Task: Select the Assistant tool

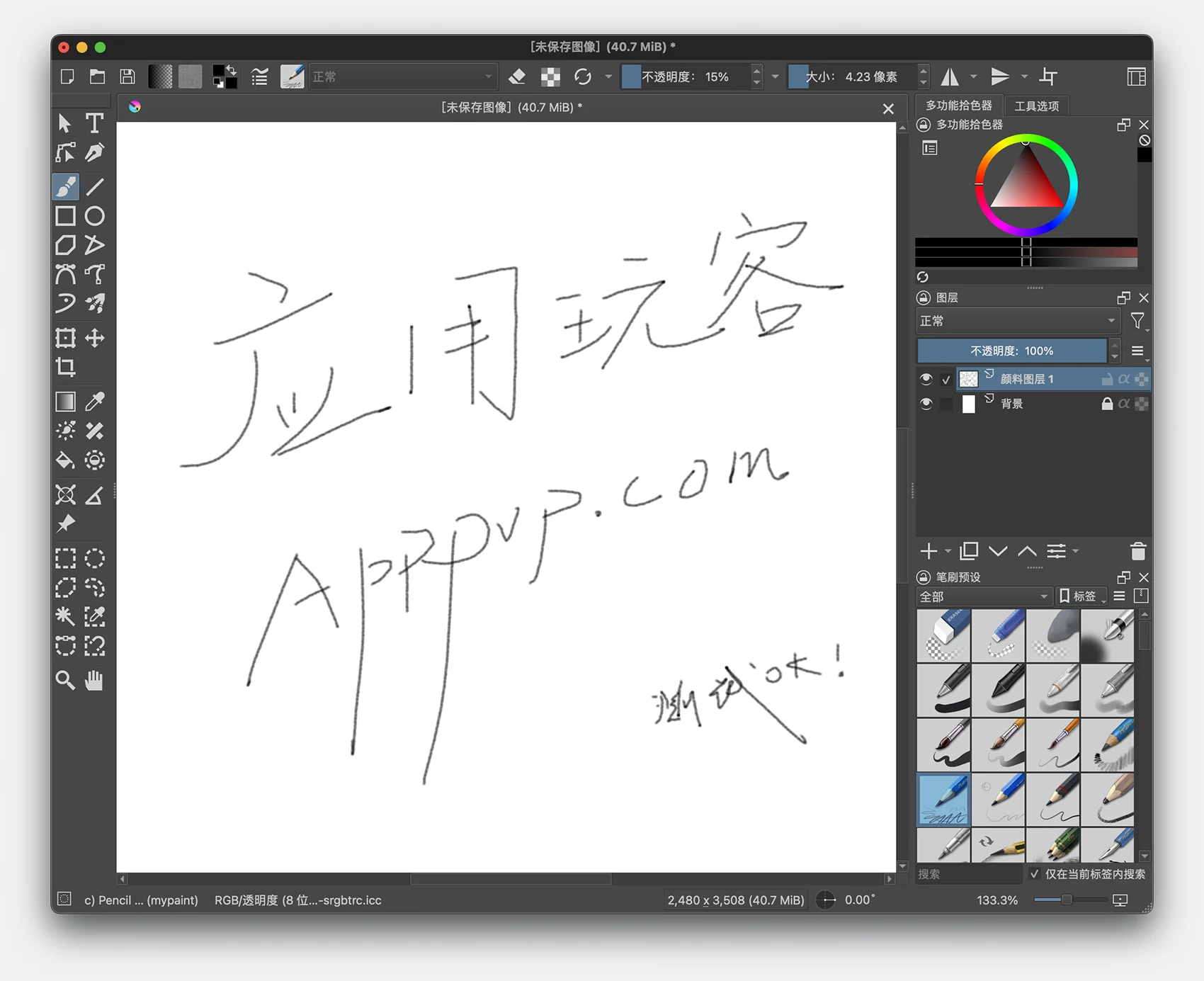Action: click(x=66, y=495)
